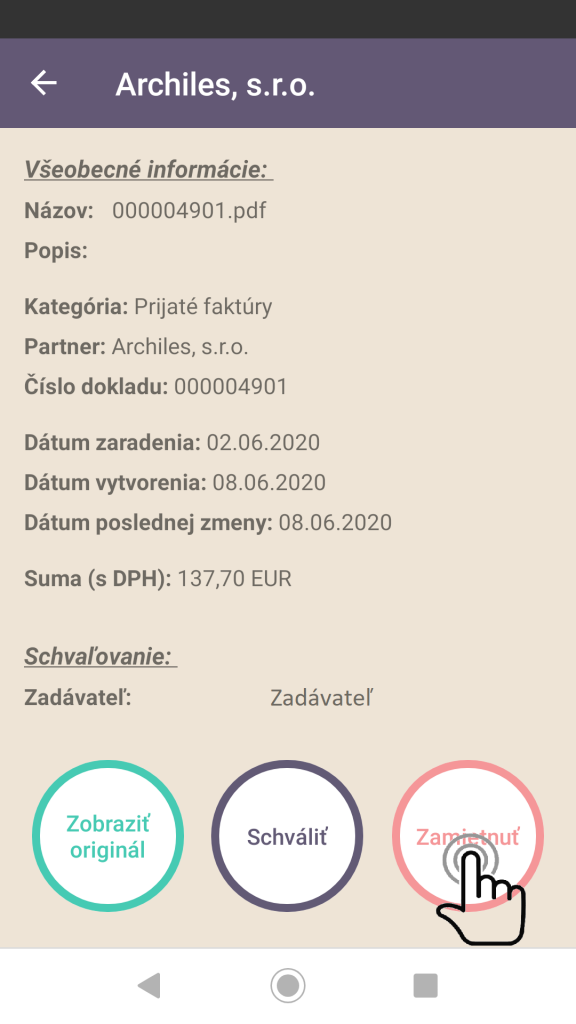The height and width of the screenshot is (1024, 576).
Task: Tap the Dátum vytvorenia 08.06.2020 line
Action: coord(175,483)
